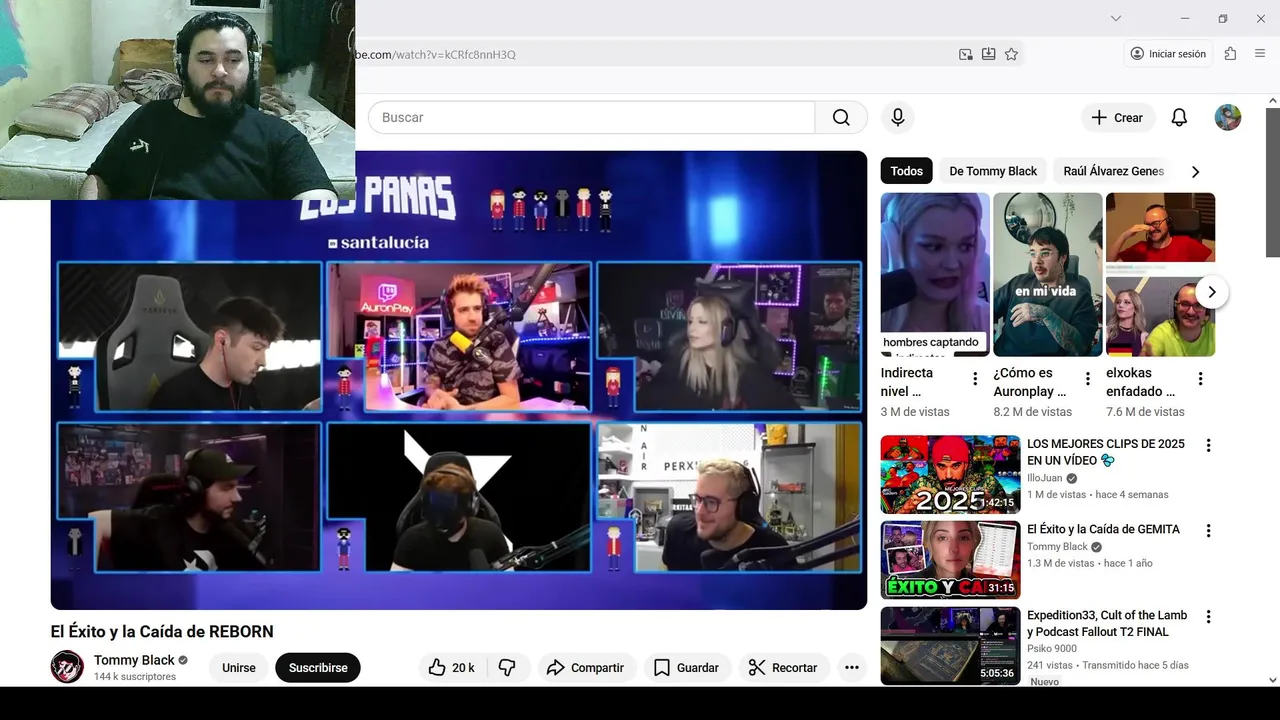
Task: Advance Shorts shelf with next arrow
Action: pos(1212,292)
